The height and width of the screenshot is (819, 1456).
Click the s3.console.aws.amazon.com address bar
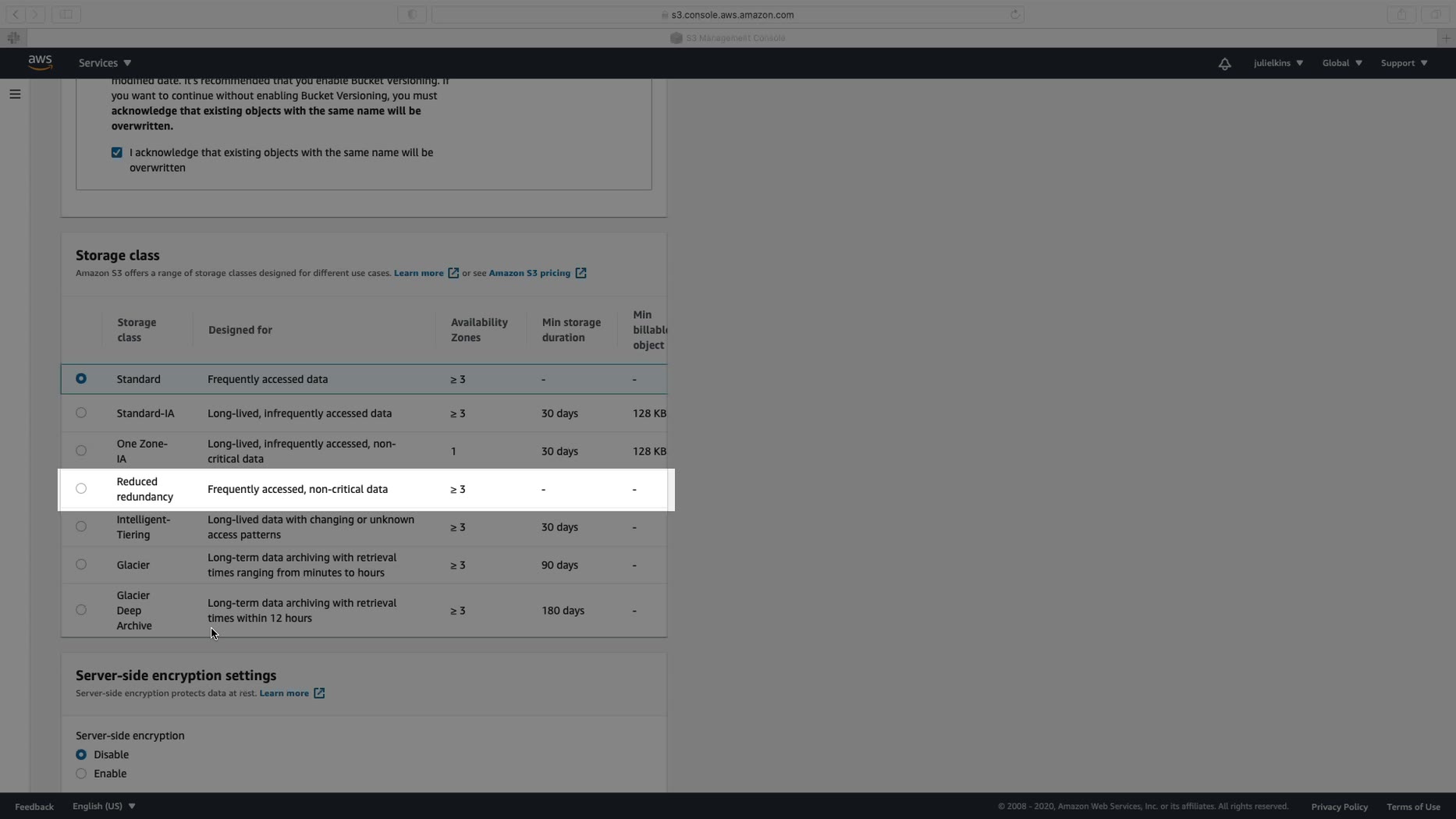(727, 14)
